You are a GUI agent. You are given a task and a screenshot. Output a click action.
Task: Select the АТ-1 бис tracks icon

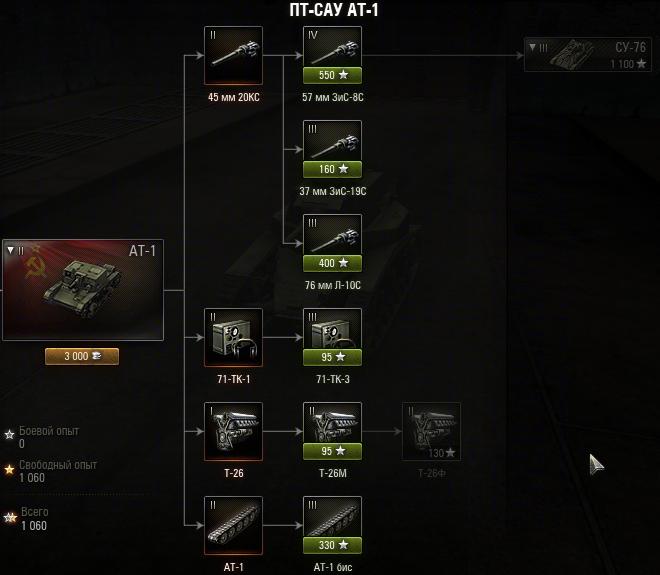pyautogui.click(x=332, y=517)
